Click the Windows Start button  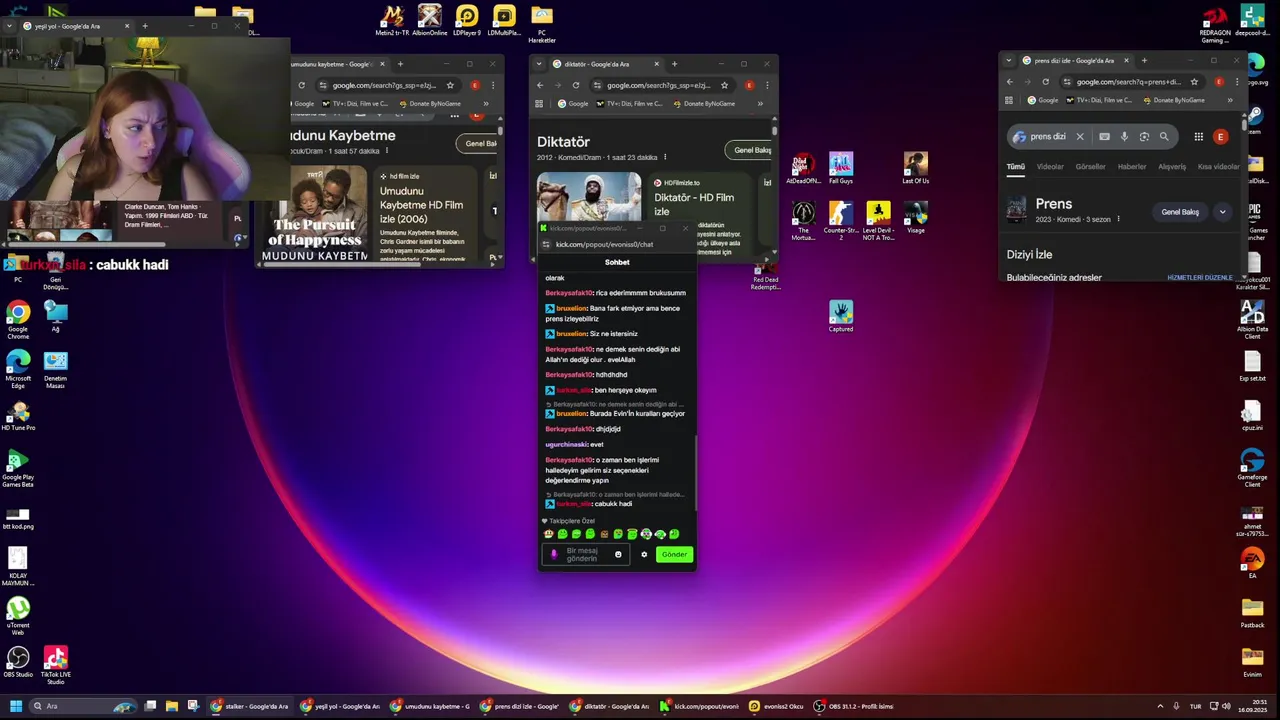click(x=15, y=706)
